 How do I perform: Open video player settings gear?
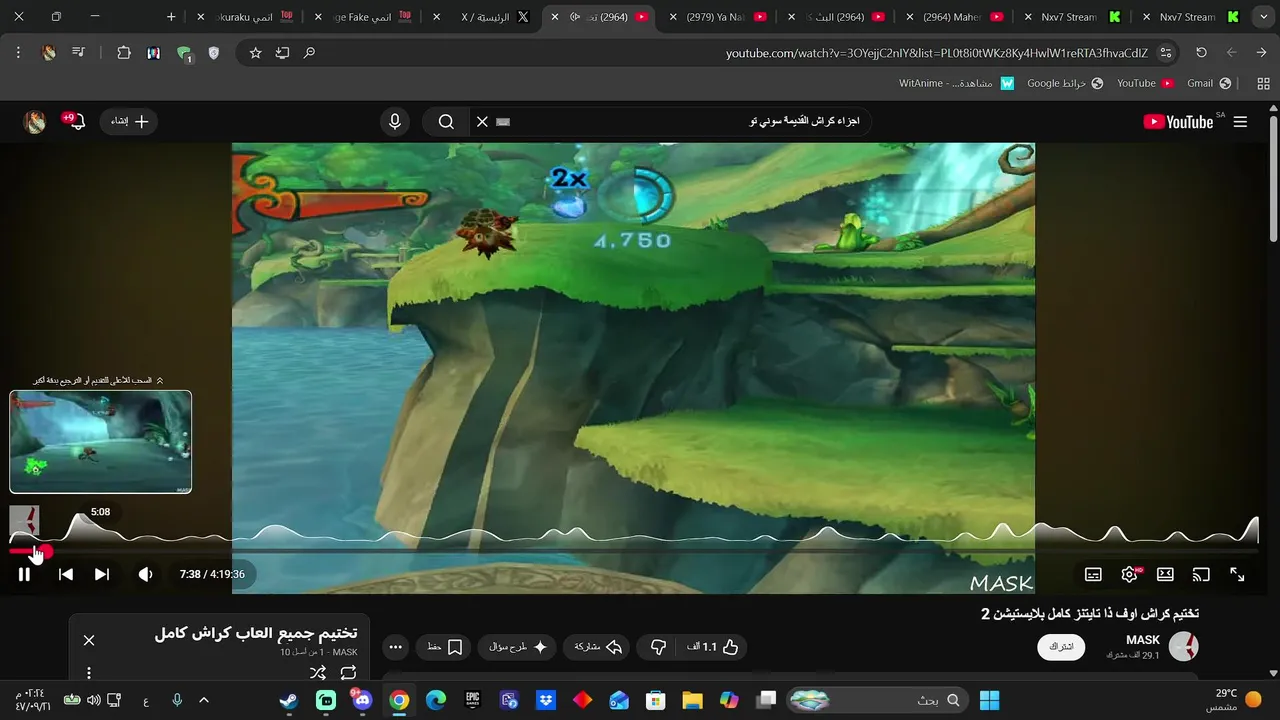point(1130,574)
